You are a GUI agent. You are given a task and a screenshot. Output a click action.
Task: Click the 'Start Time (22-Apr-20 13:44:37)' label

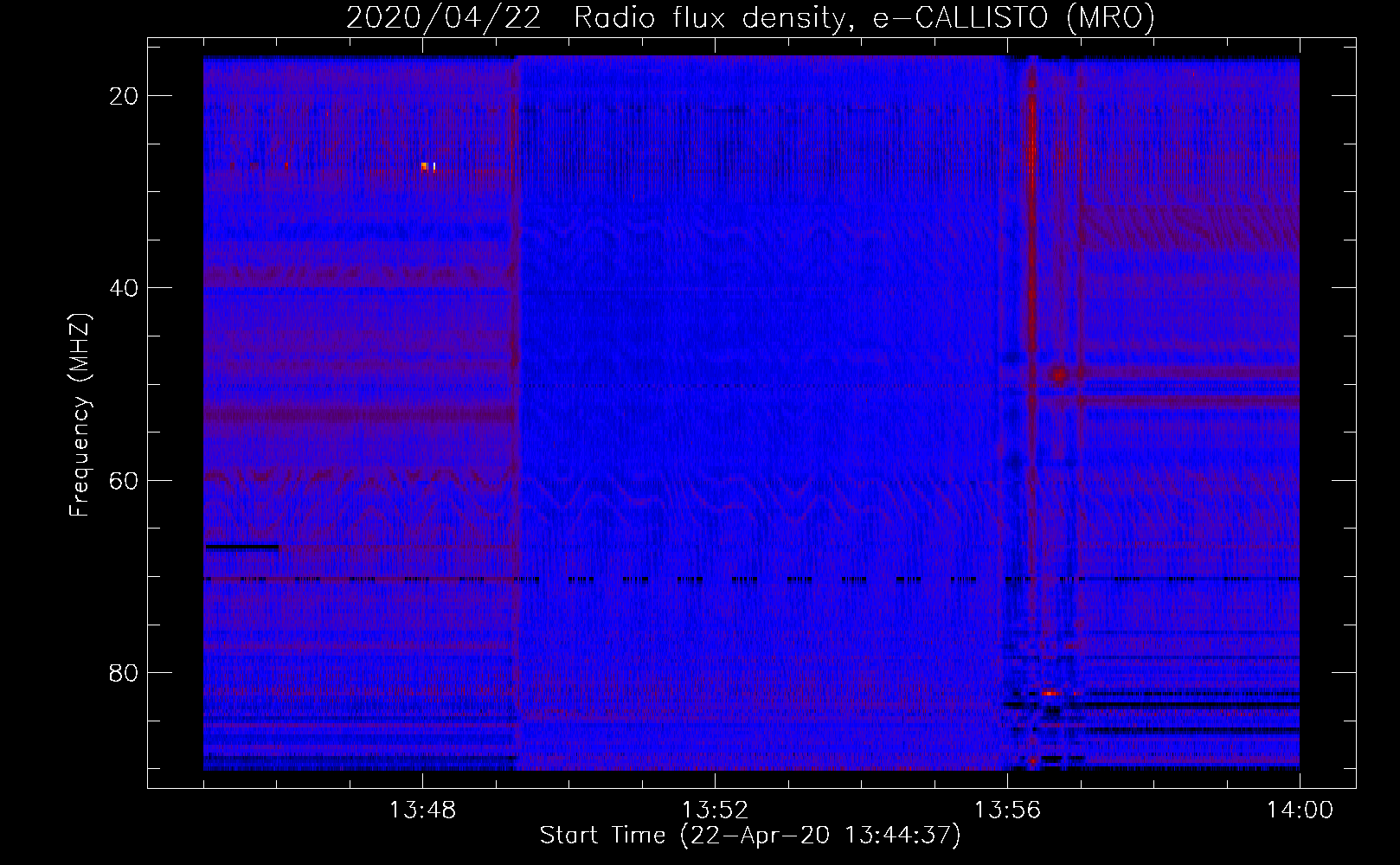[x=750, y=836]
